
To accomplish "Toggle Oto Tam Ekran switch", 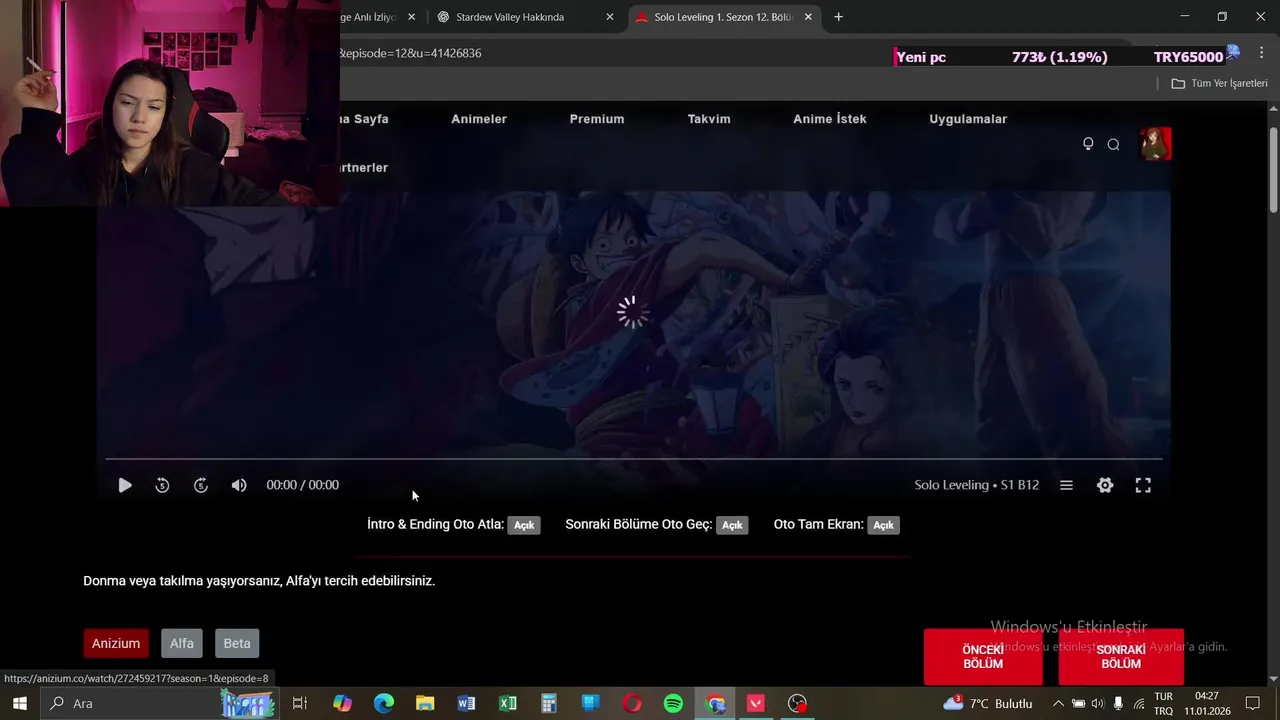I will pyautogui.click(x=883, y=525).
